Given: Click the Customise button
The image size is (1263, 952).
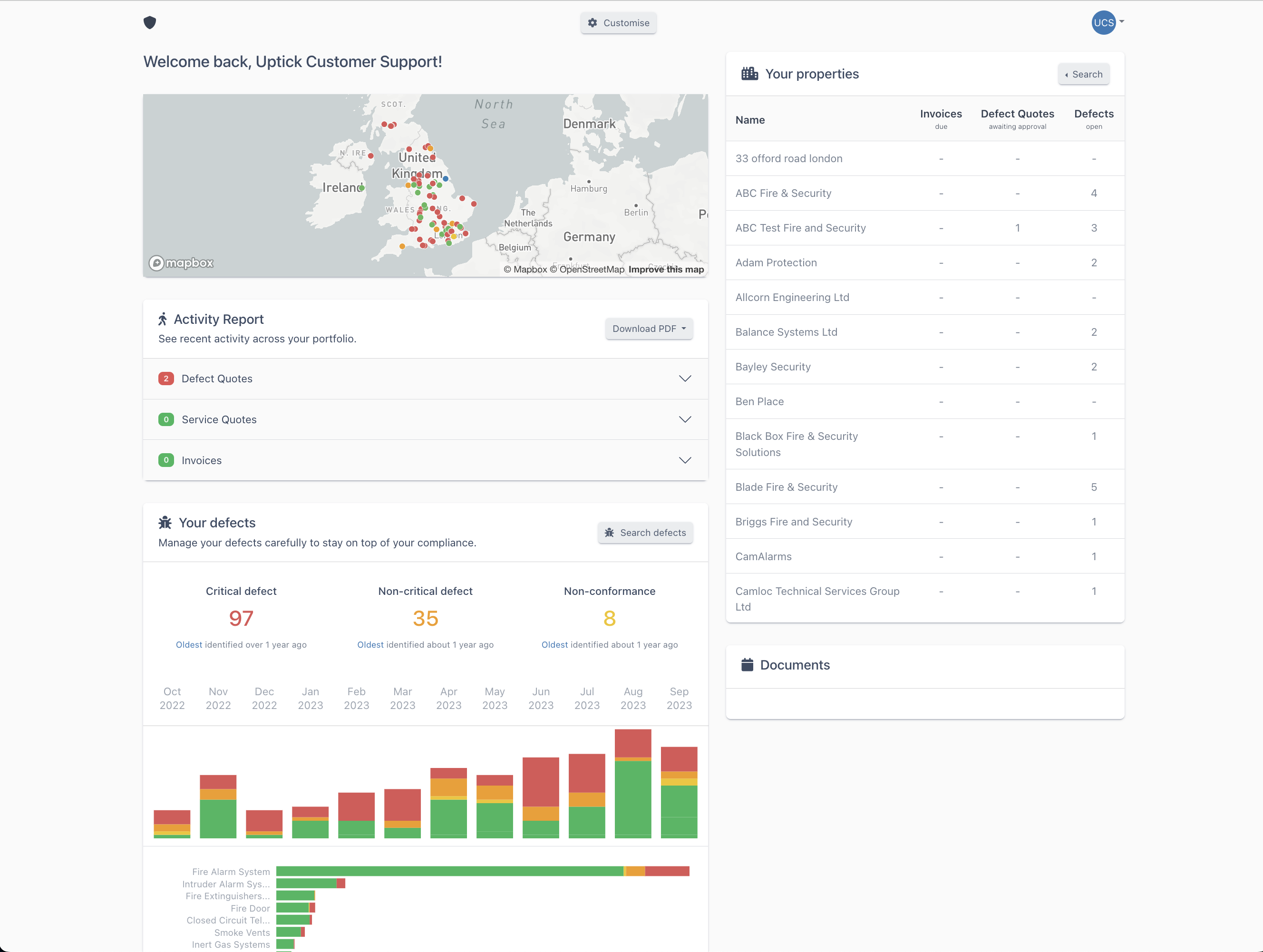Looking at the screenshot, I should [x=618, y=23].
